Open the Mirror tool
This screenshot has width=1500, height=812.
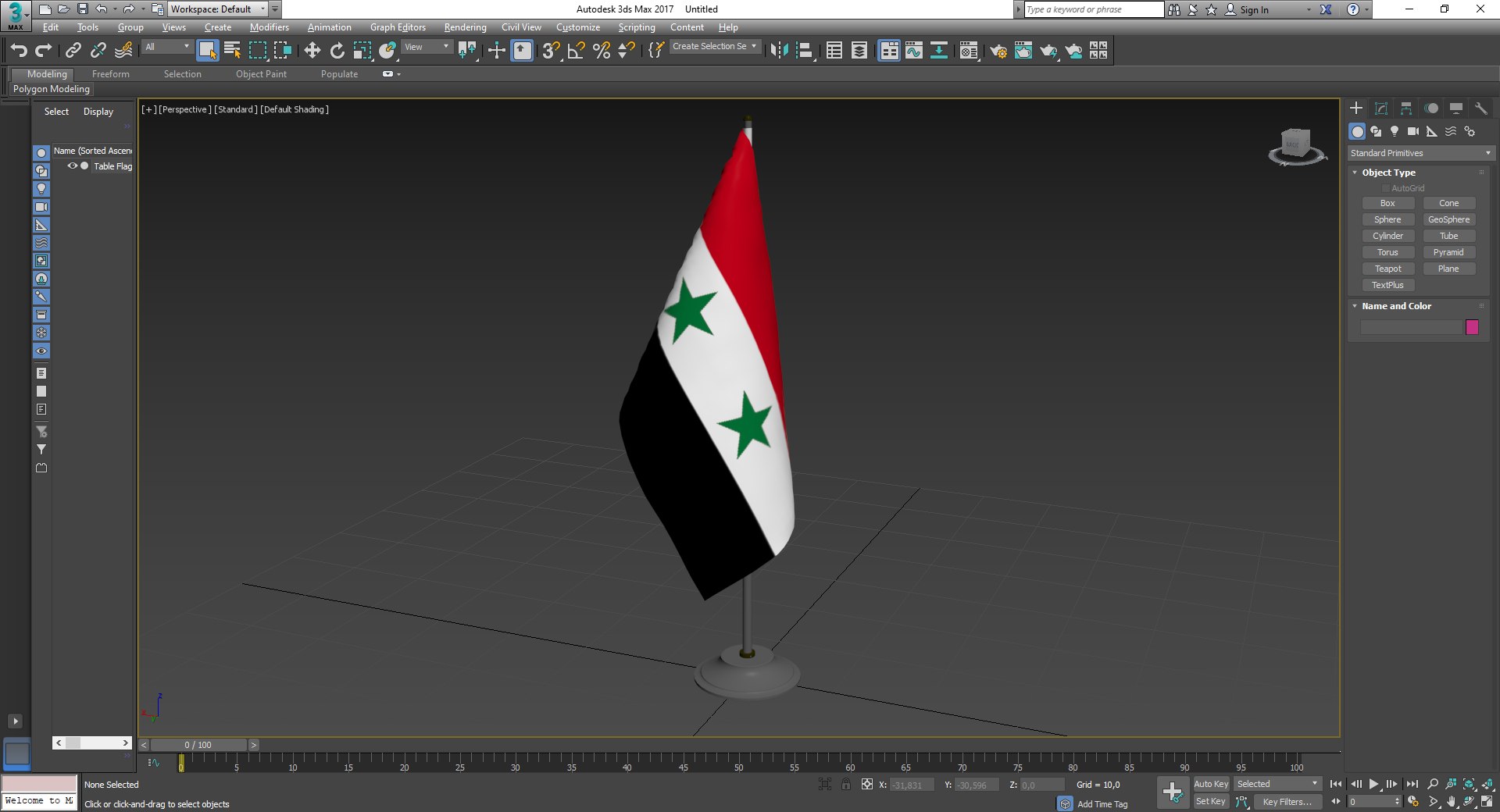pos(779,51)
